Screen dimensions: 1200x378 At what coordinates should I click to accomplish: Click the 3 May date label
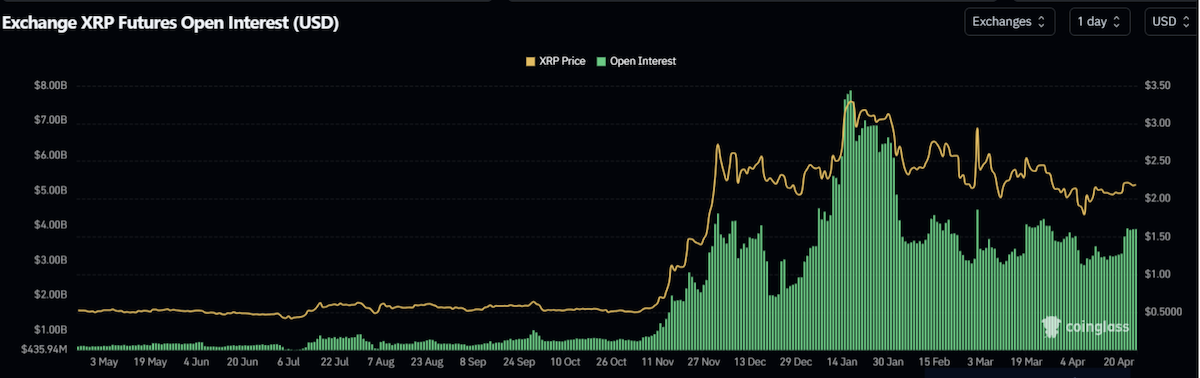pyautogui.click(x=104, y=362)
